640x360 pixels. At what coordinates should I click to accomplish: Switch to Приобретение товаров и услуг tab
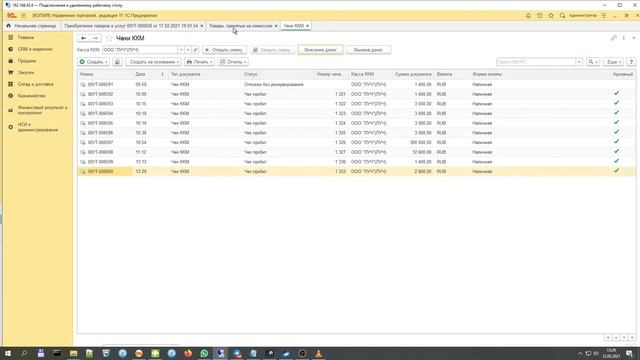(x=131, y=26)
